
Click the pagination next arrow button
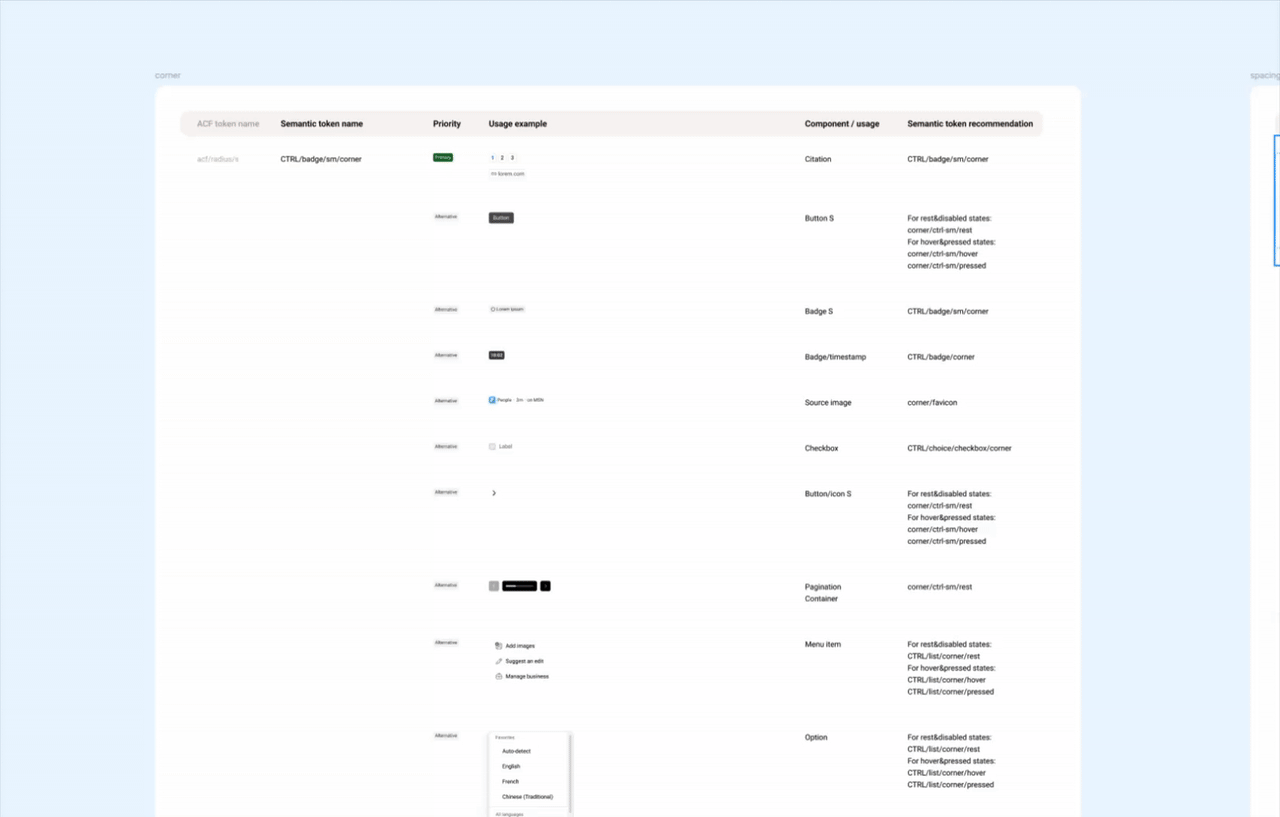(545, 586)
